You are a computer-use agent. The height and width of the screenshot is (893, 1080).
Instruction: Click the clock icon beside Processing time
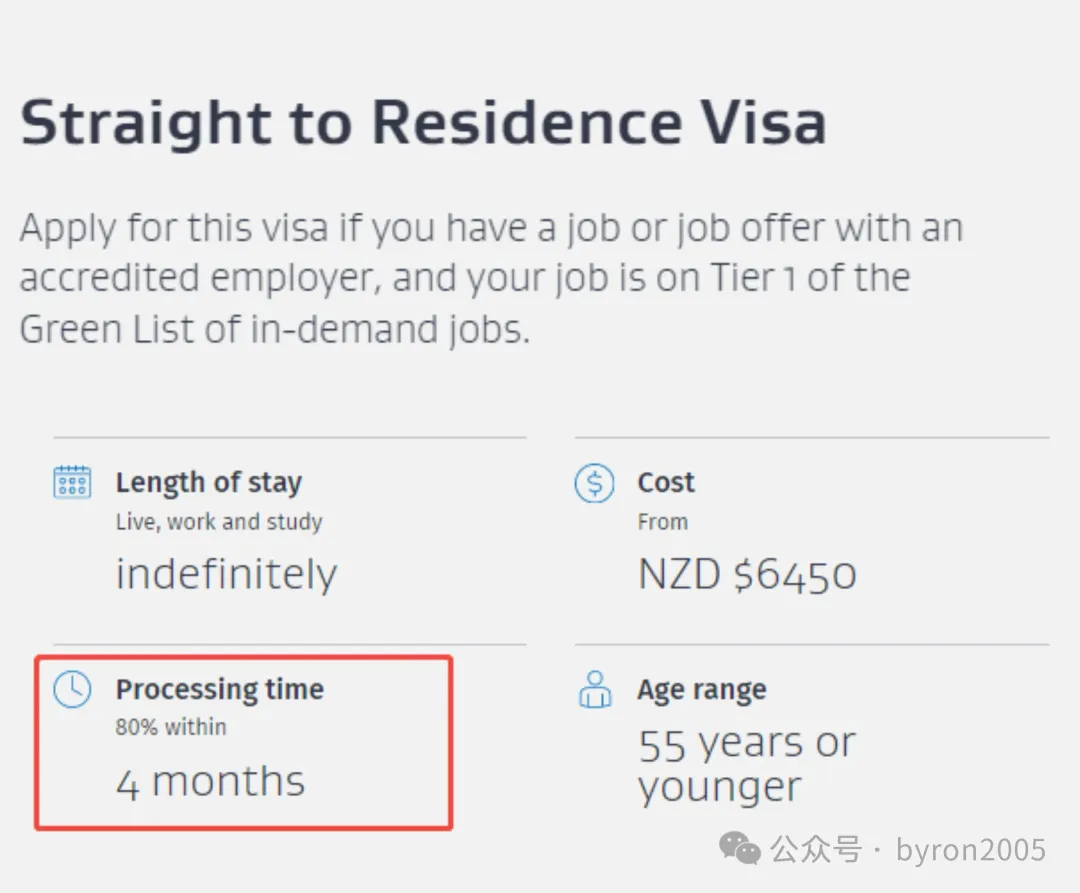click(72, 689)
